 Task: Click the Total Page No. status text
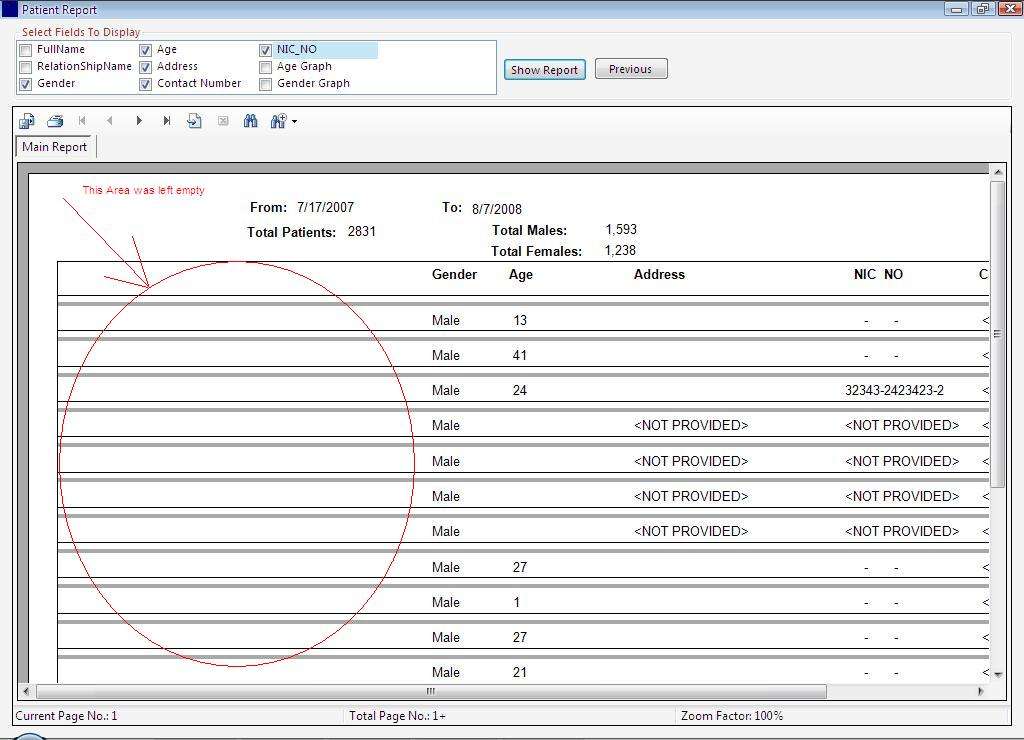(x=398, y=716)
